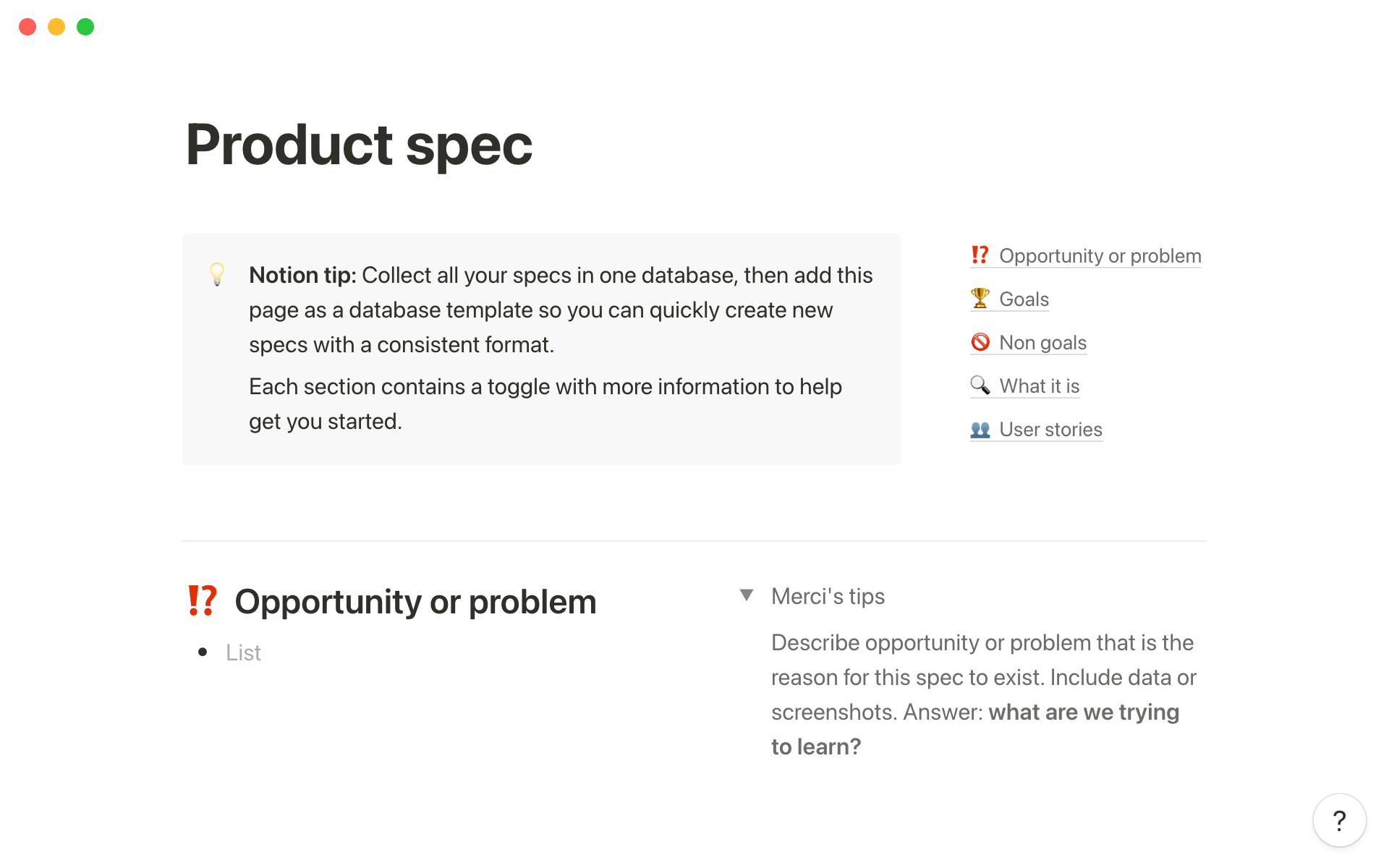Go to the Goals section link
Image resolution: width=1389 pixels, height=868 pixels.
click(x=1024, y=299)
